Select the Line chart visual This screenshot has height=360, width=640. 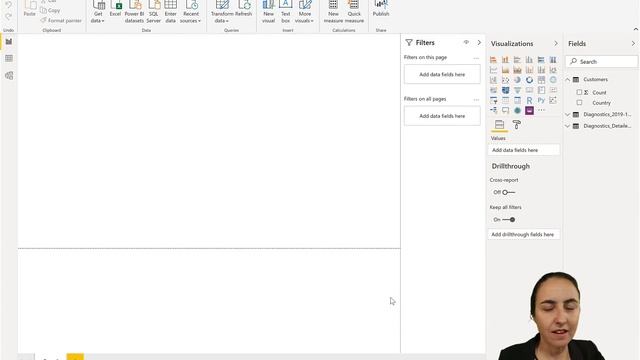pyautogui.click(x=493, y=70)
